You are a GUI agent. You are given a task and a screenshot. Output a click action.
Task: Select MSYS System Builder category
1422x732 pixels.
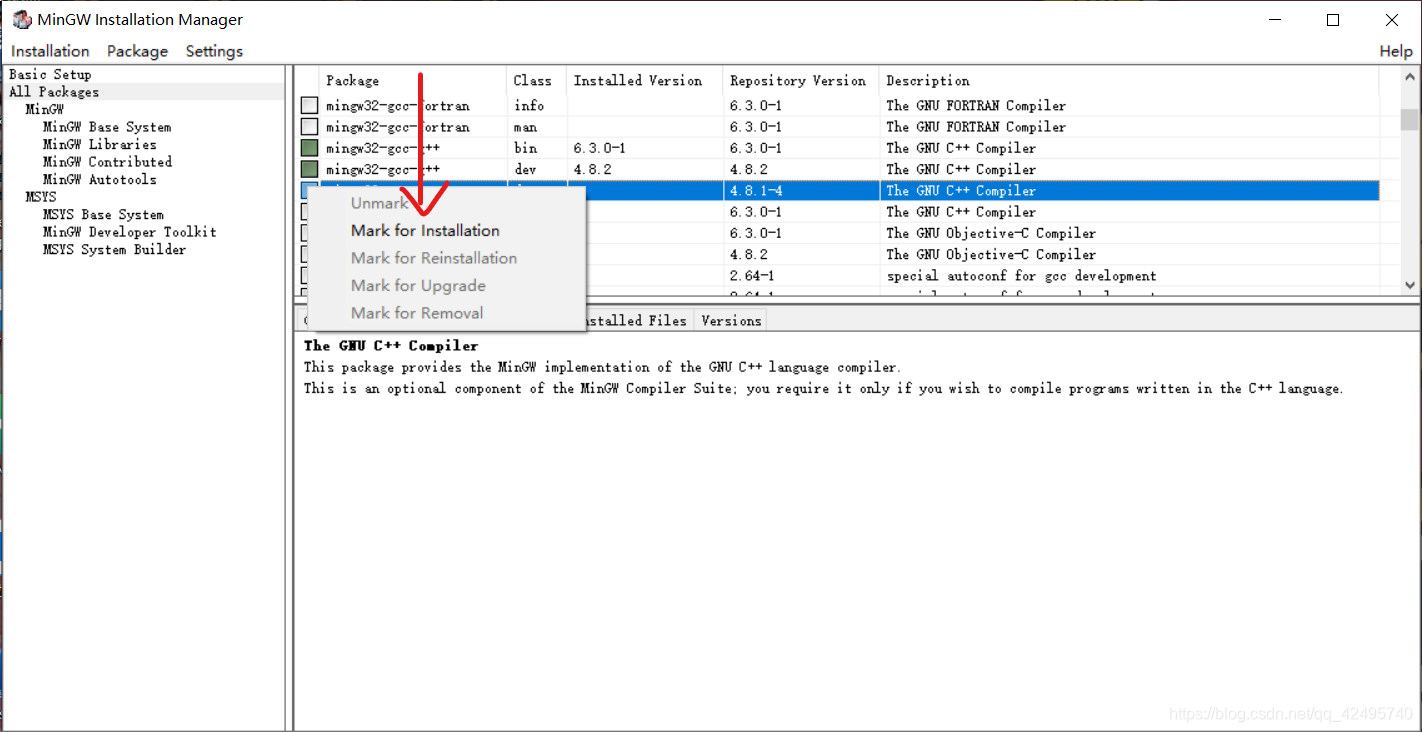click(x=114, y=249)
